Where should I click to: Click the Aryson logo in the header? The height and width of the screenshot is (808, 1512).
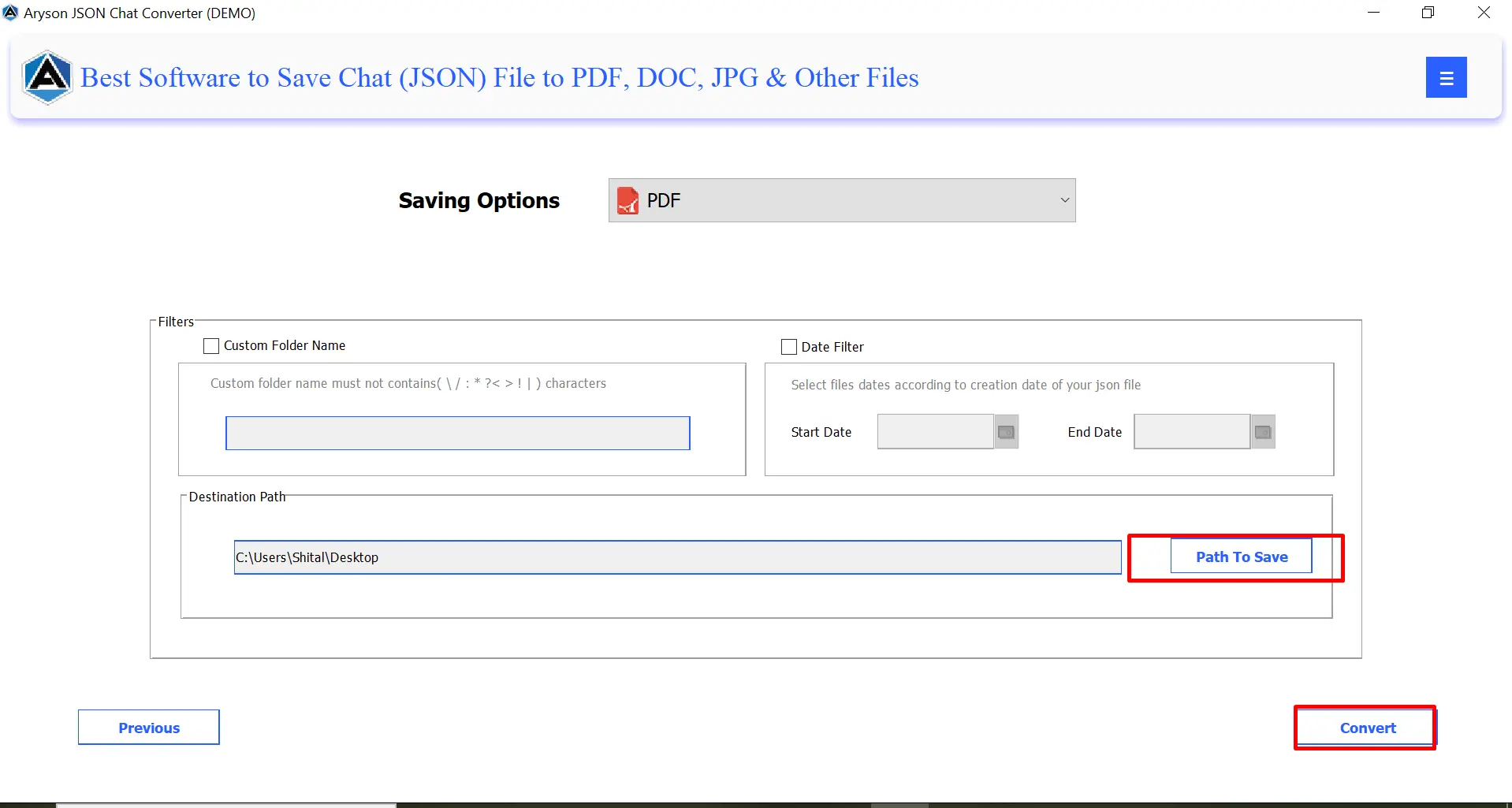point(47,76)
